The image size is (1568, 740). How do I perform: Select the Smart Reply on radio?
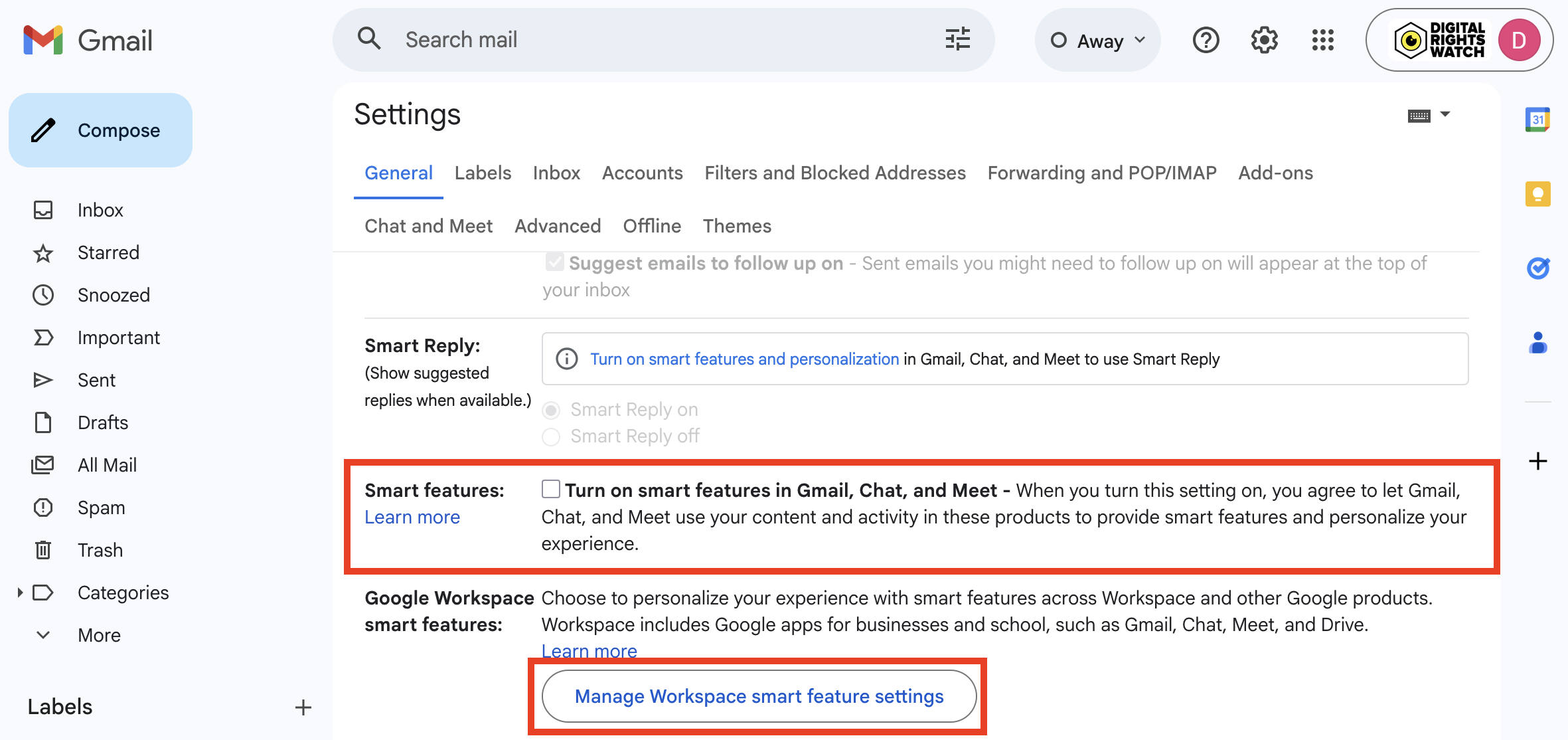coord(551,410)
